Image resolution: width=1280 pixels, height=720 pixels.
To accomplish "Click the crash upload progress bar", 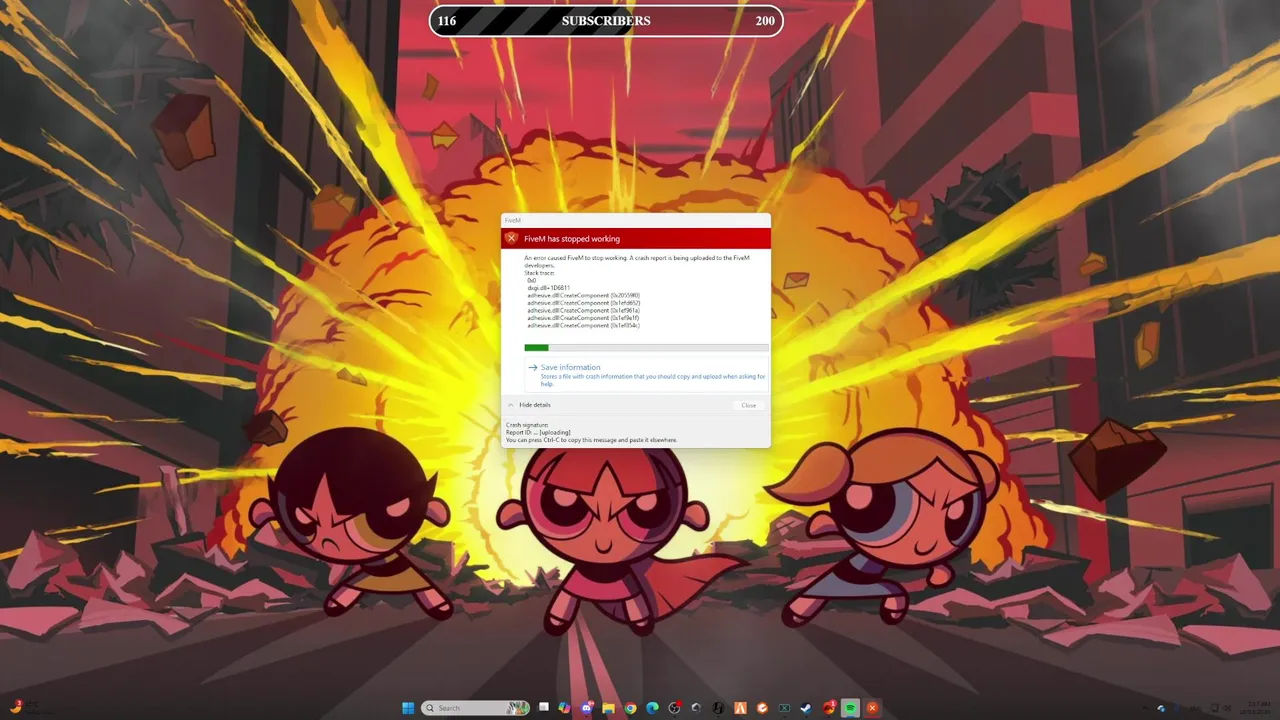I will click(646, 348).
